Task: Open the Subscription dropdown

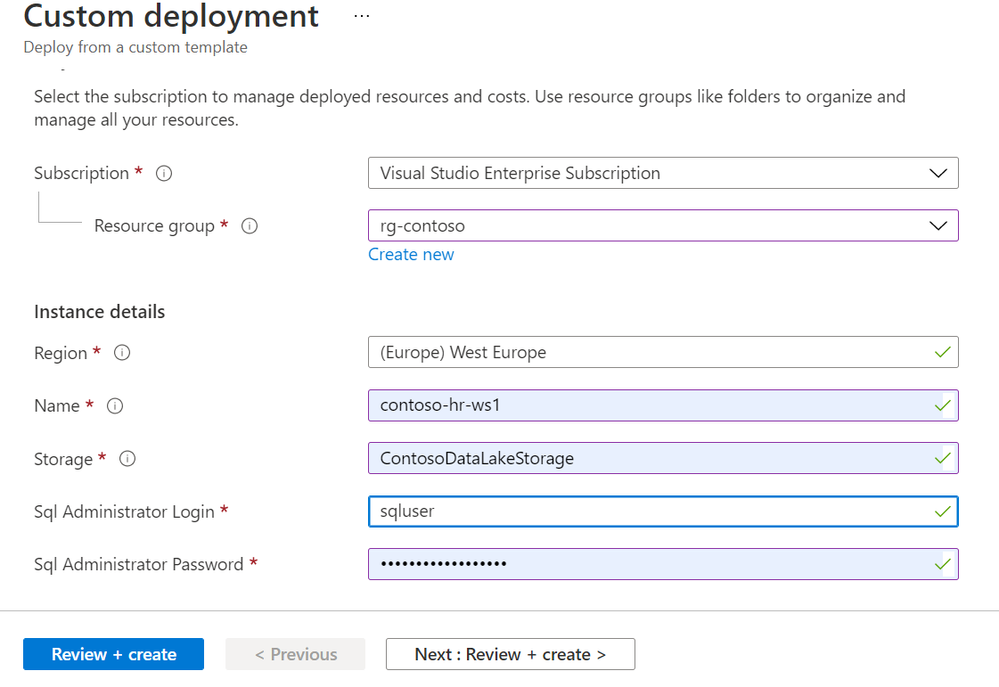Action: [x=662, y=173]
